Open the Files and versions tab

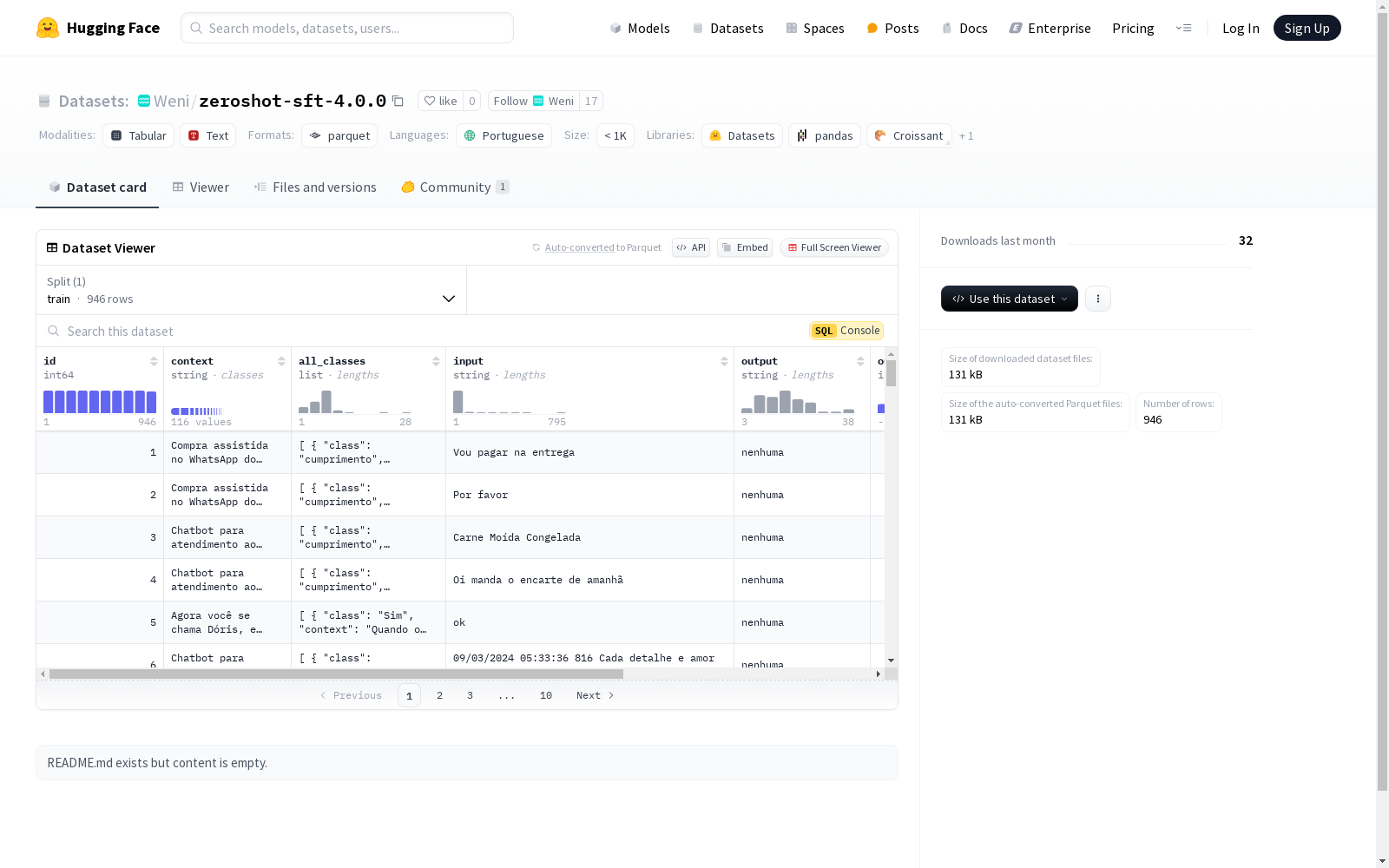point(315,187)
